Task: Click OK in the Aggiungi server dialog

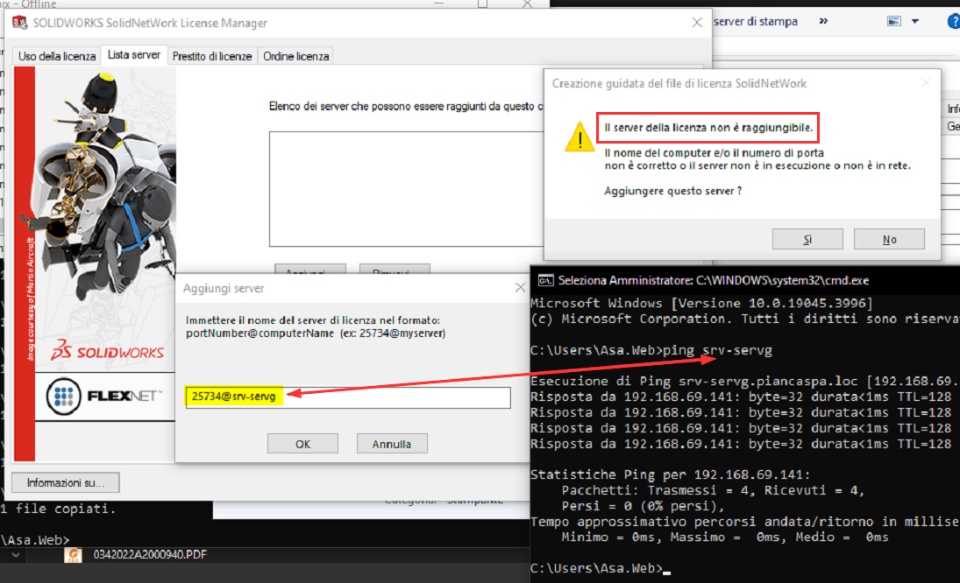Action: (x=302, y=444)
